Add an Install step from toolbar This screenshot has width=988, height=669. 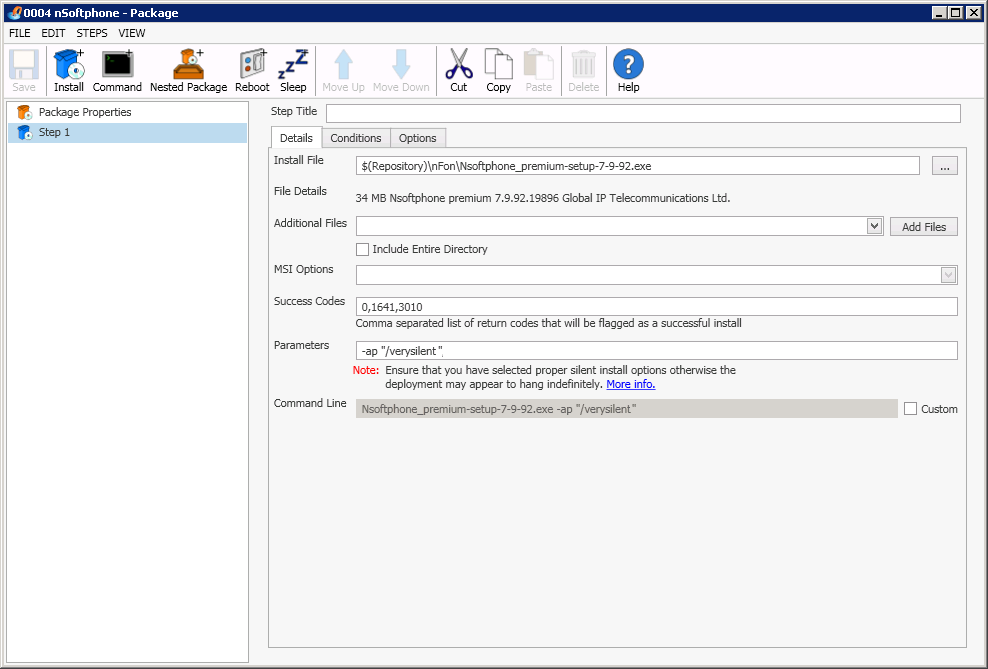(x=69, y=71)
